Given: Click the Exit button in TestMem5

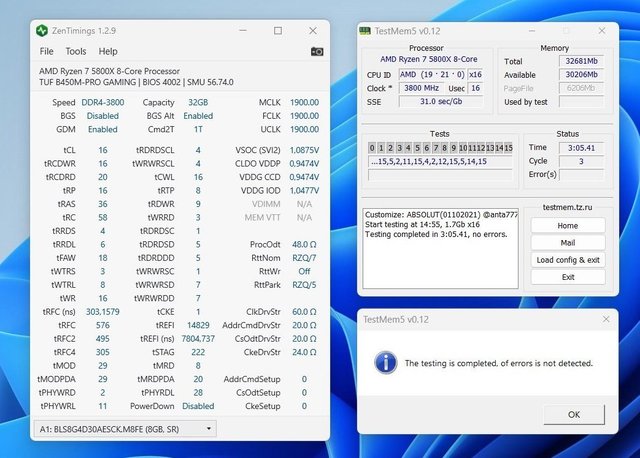Looking at the screenshot, I should (x=567, y=277).
